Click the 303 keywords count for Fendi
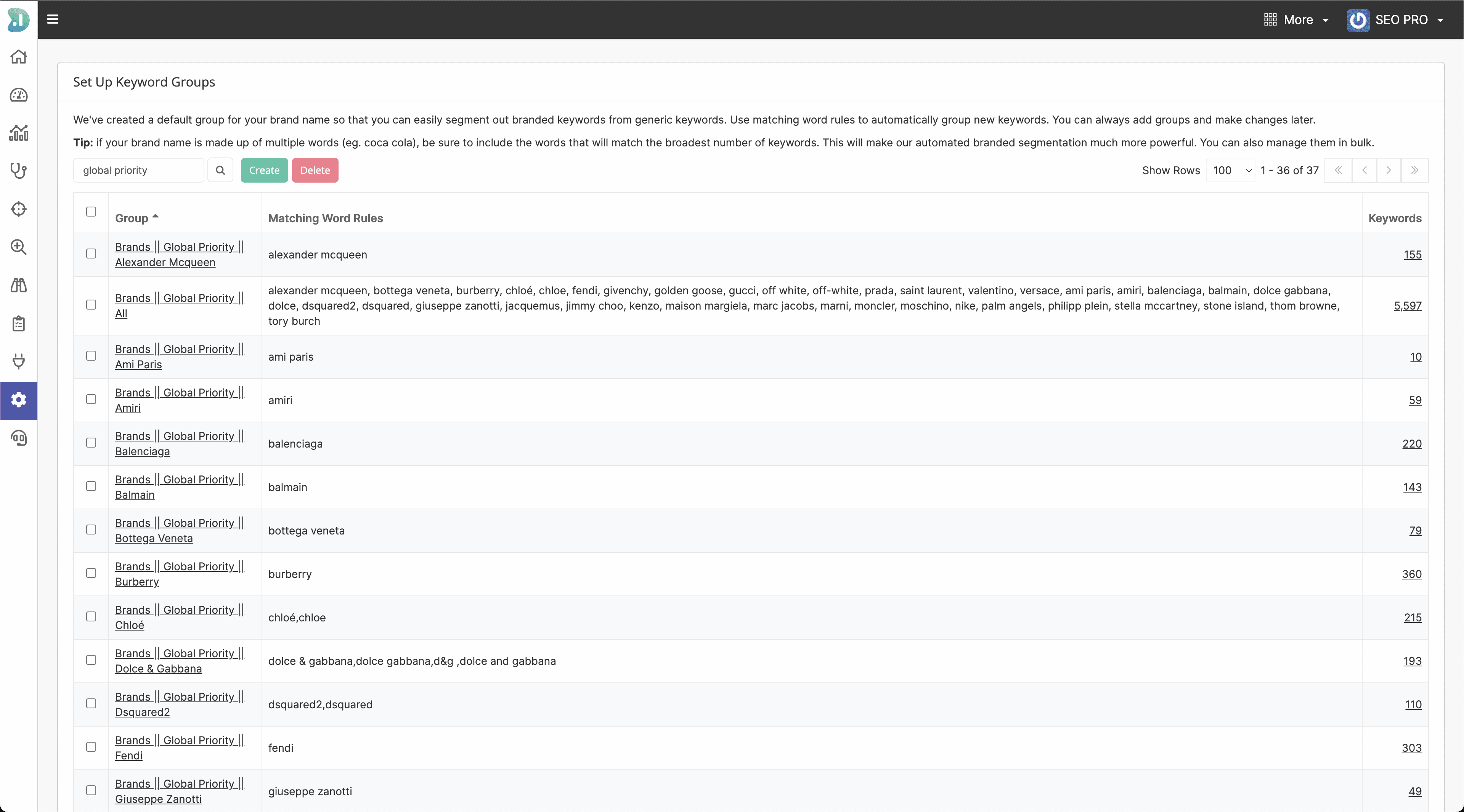This screenshot has width=1464, height=812. [x=1411, y=748]
